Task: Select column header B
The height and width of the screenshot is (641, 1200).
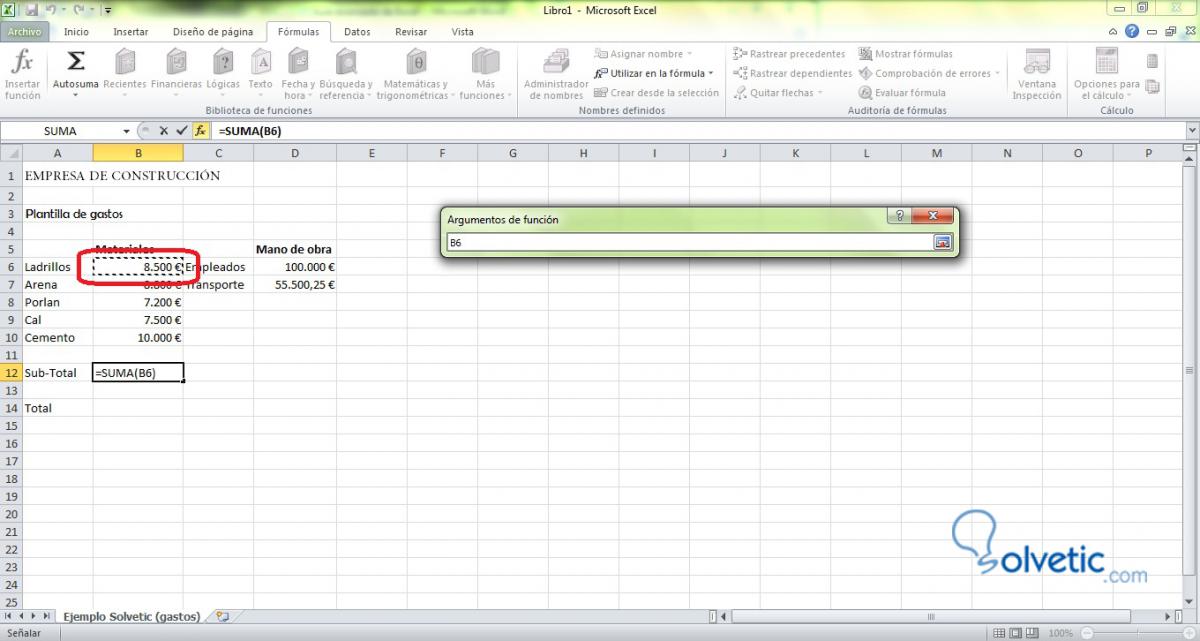Action: pyautogui.click(x=138, y=153)
